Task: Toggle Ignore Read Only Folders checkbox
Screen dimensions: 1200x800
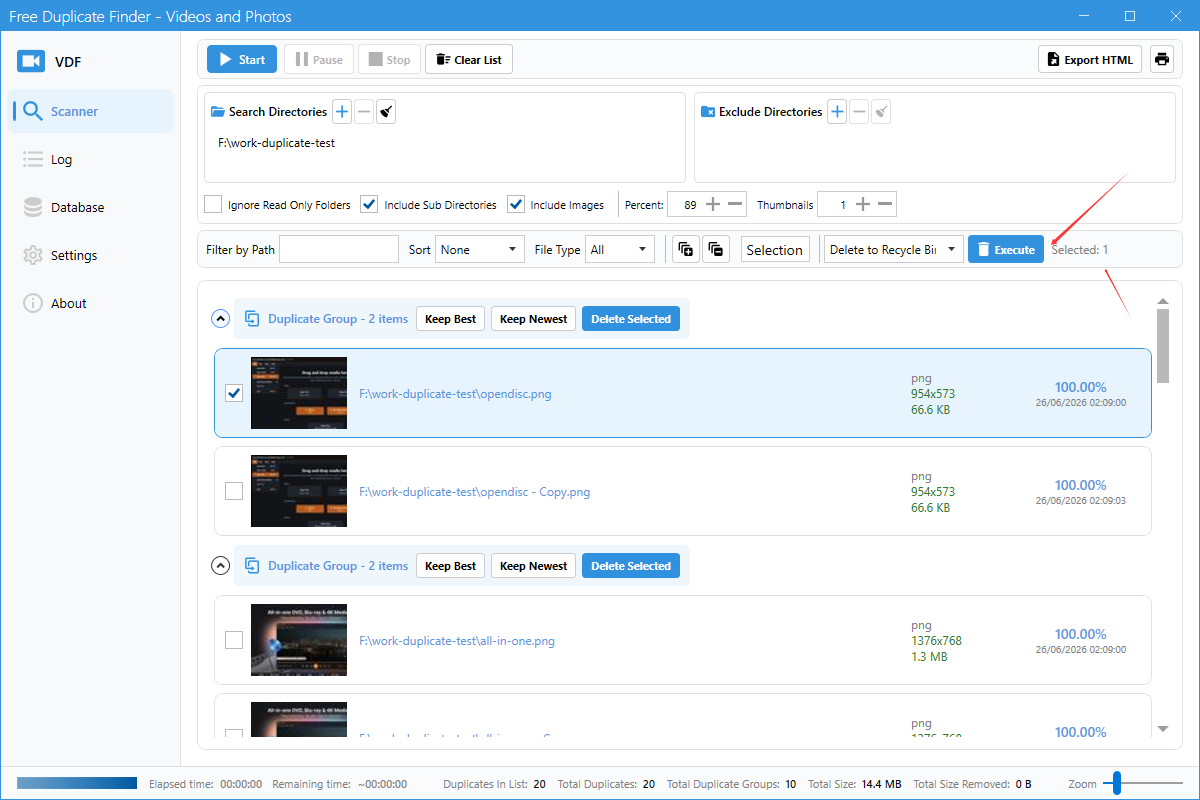Action: tap(213, 204)
